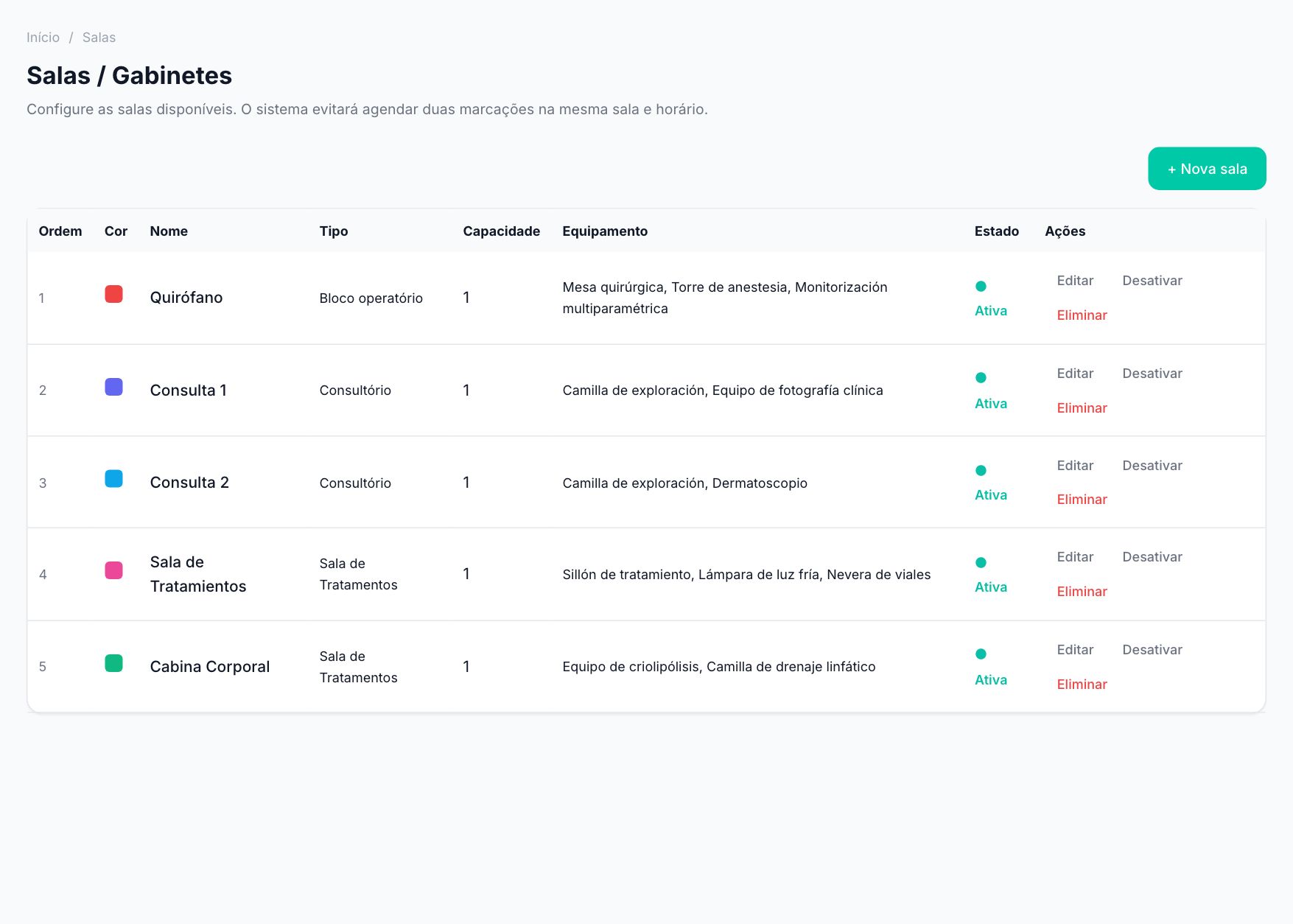The width and height of the screenshot is (1293, 924).
Task: Click the green swatch for Cabina Corporal
Action: [113, 663]
